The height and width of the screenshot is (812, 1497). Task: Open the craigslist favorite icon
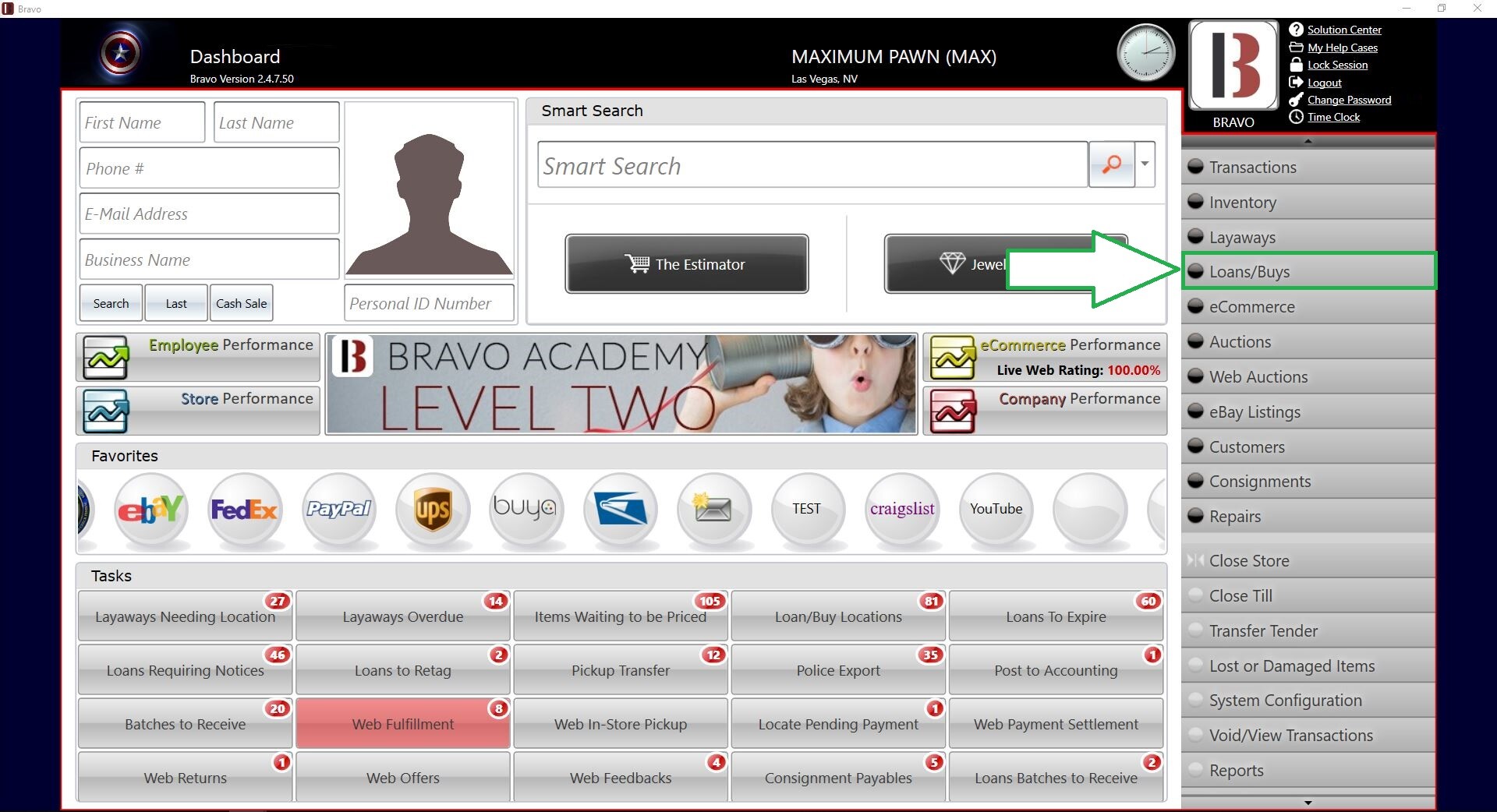[902, 510]
